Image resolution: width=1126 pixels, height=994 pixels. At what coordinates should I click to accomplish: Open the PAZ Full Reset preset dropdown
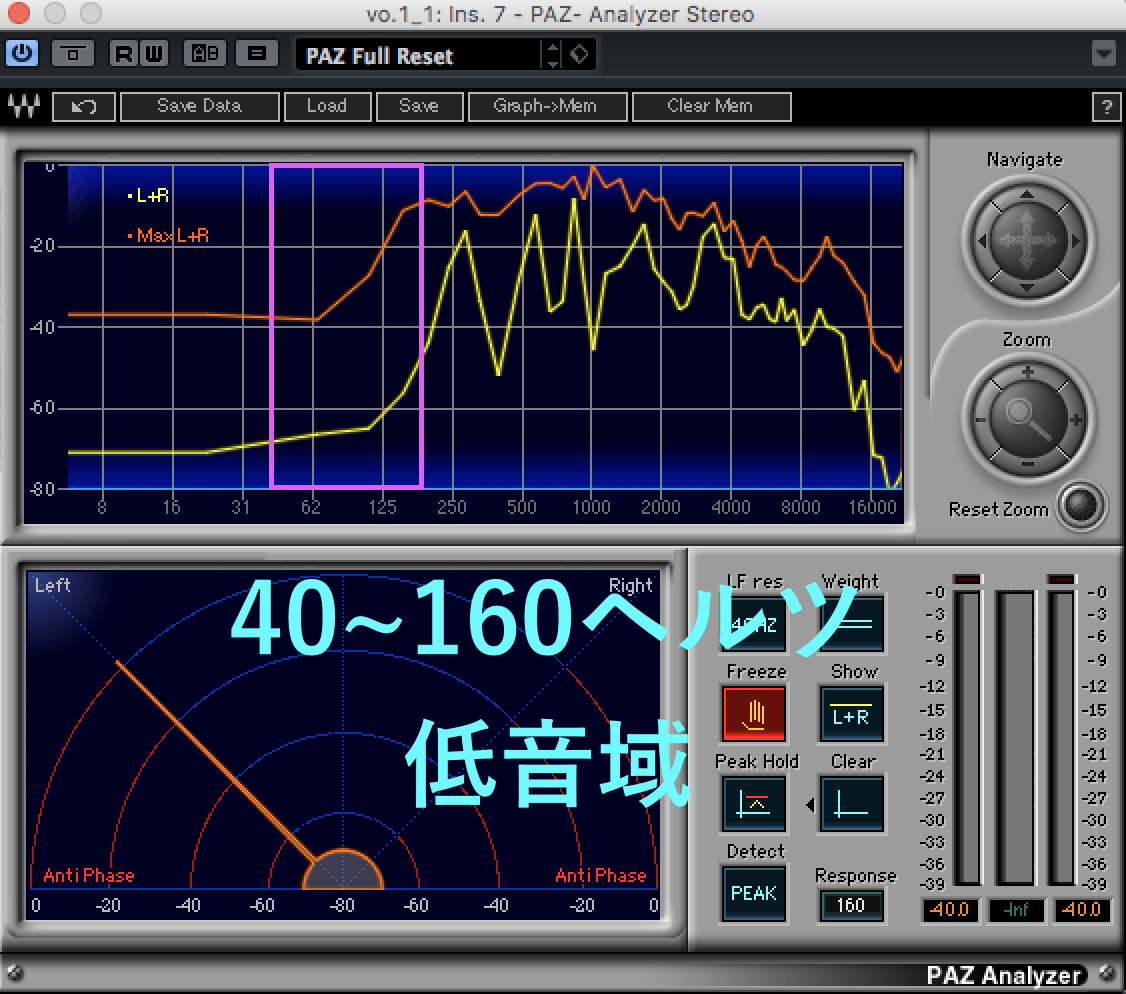[420, 55]
